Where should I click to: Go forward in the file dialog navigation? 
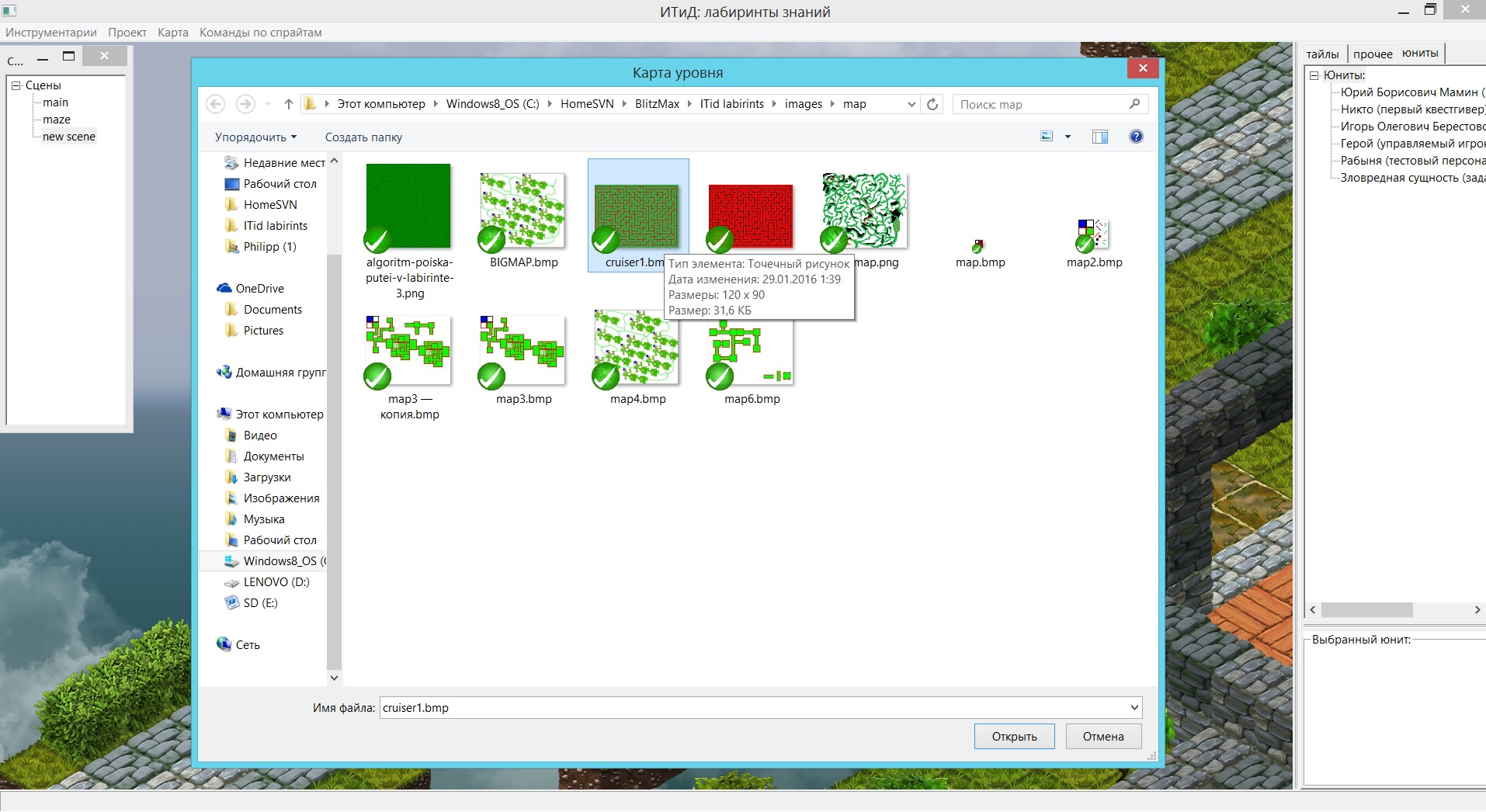coord(245,104)
